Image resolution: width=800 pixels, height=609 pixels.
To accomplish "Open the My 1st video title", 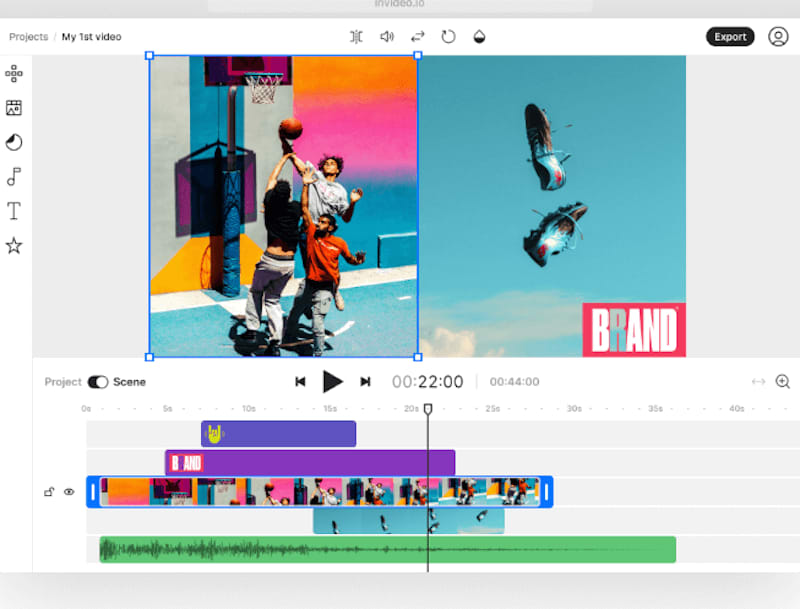I will [91, 36].
